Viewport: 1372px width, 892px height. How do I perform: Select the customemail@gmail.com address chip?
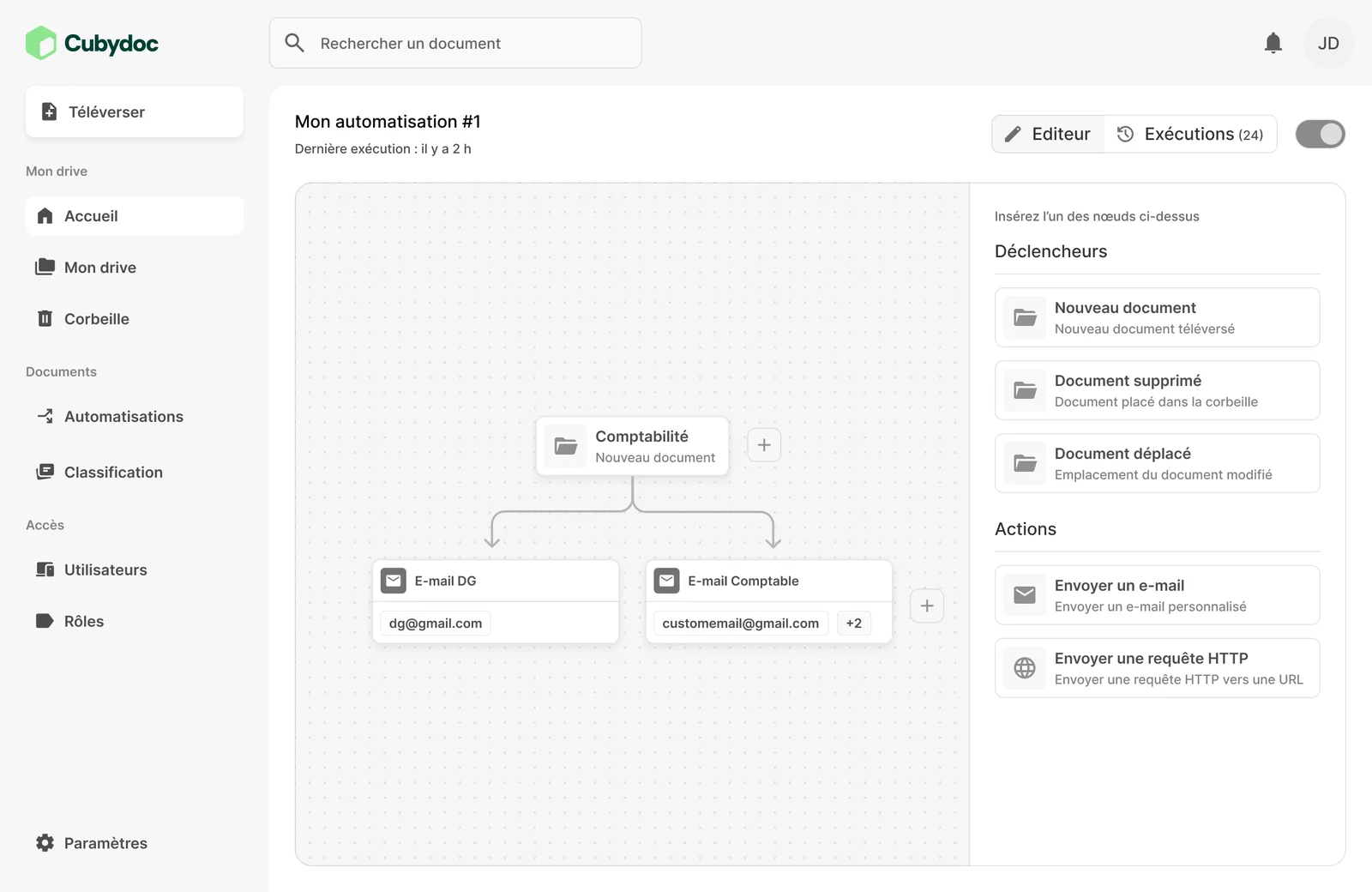click(x=741, y=624)
